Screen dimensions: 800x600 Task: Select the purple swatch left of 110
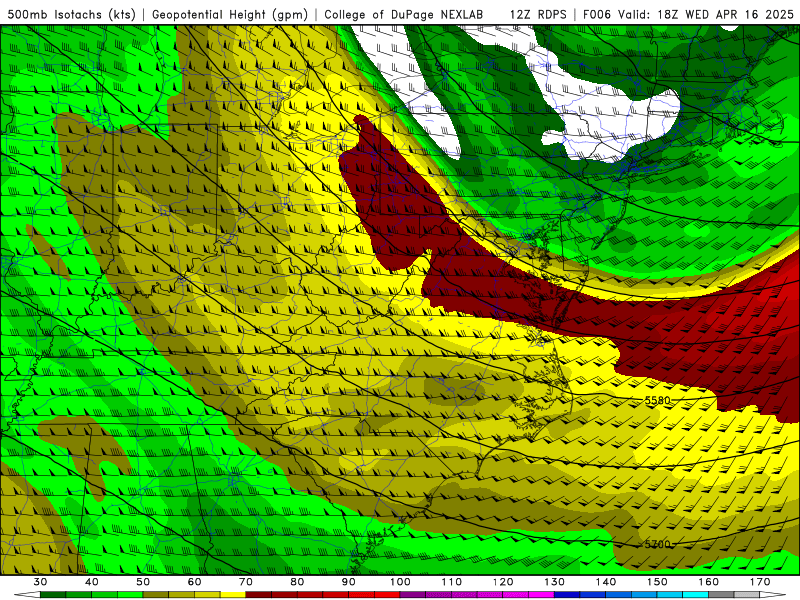point(439,595)
